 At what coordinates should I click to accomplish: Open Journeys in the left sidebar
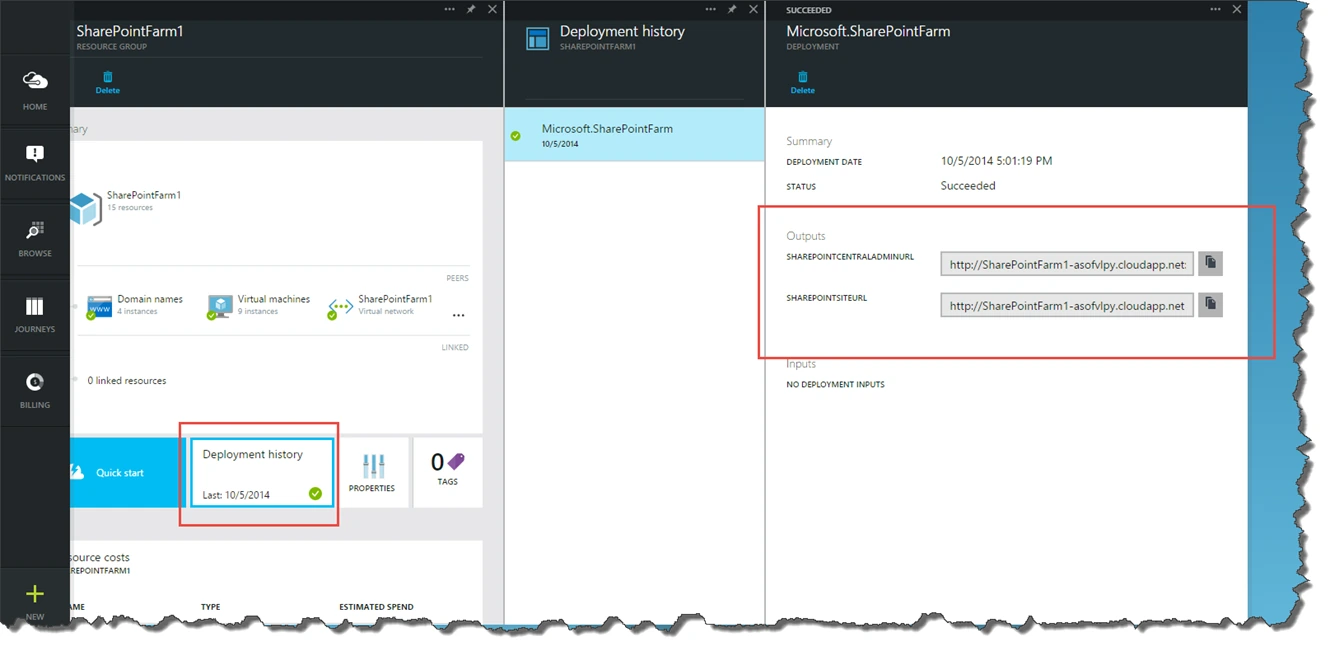point(35,315)
